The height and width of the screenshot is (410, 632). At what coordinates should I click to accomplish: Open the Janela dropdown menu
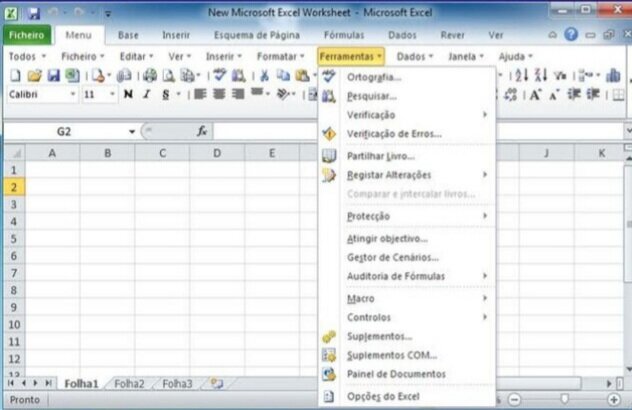click(466, 56)
